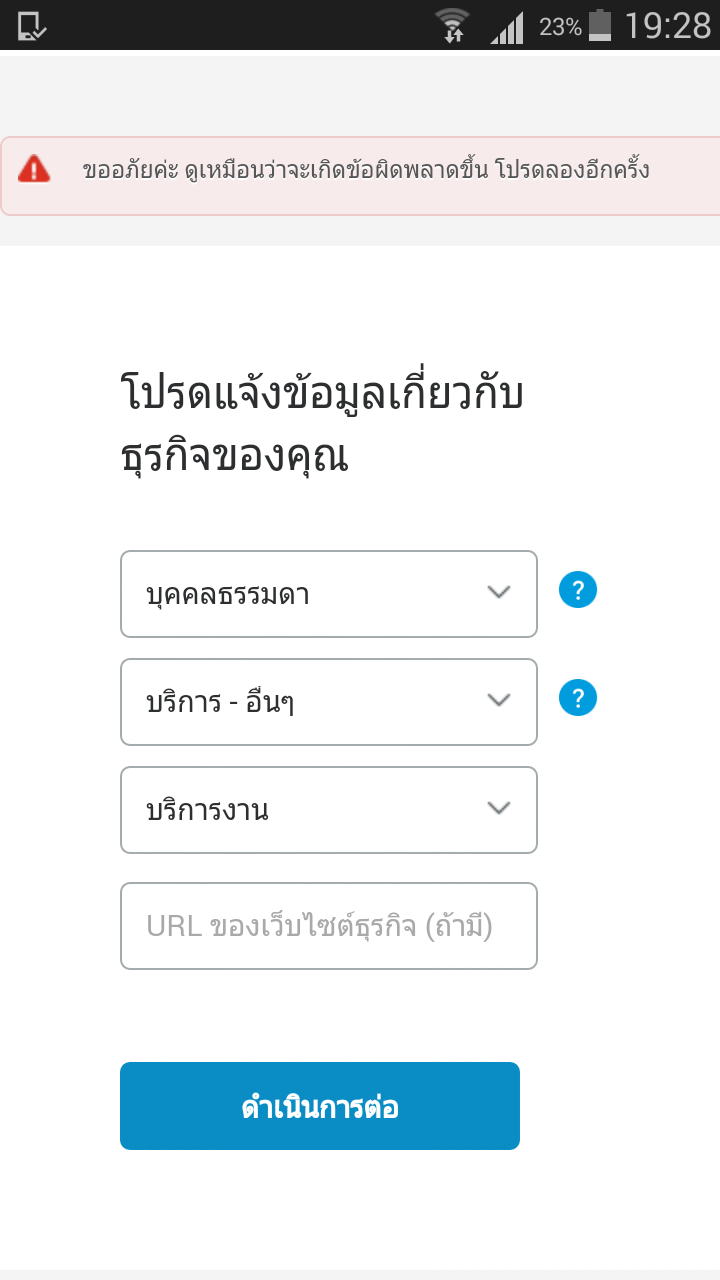Viewport: 720px width, 1280px height.
Task: Focus the URL ของเว็บไซต์ธุรกิจ input field
Action: [x=329, y=926]
